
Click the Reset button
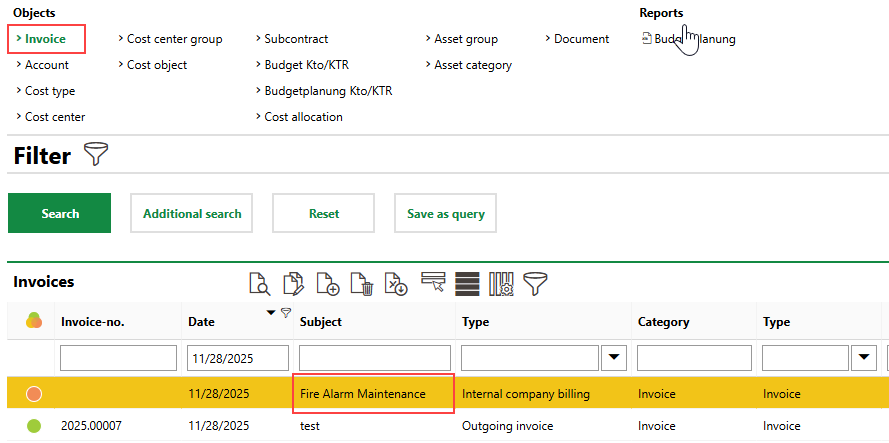(324, 213)
